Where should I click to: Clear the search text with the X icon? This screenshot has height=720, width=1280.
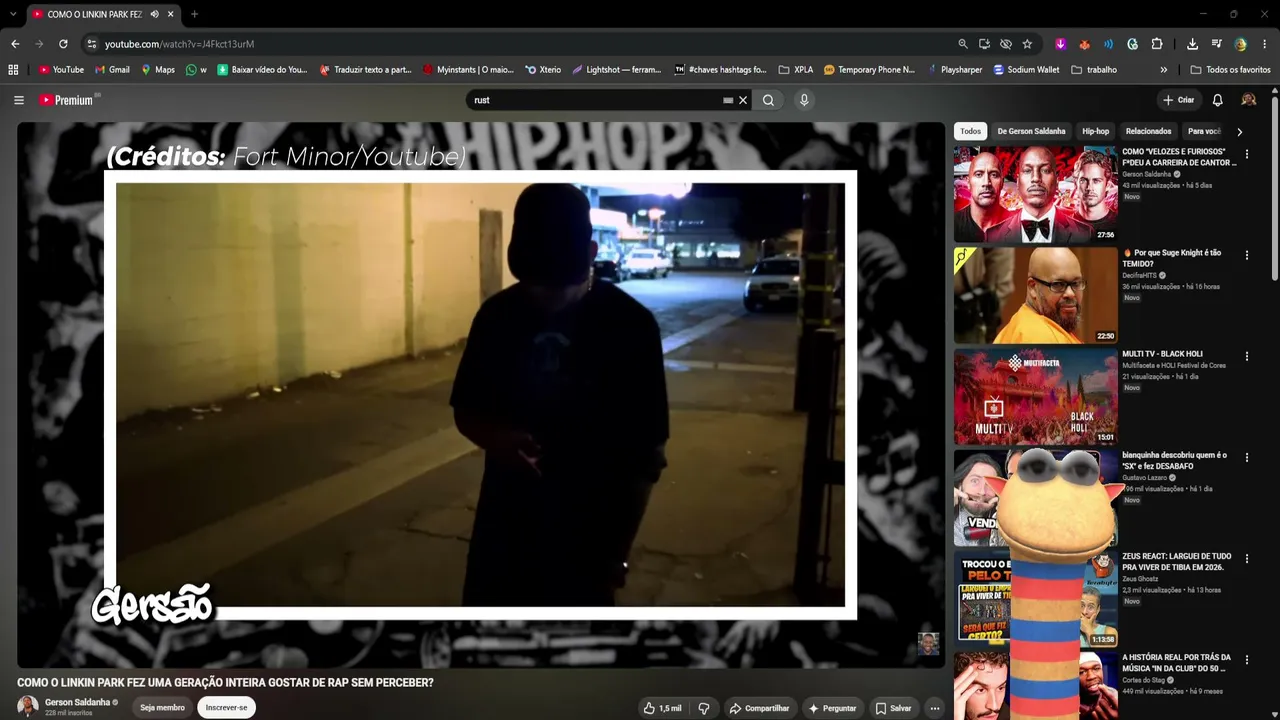click(743, 100)
